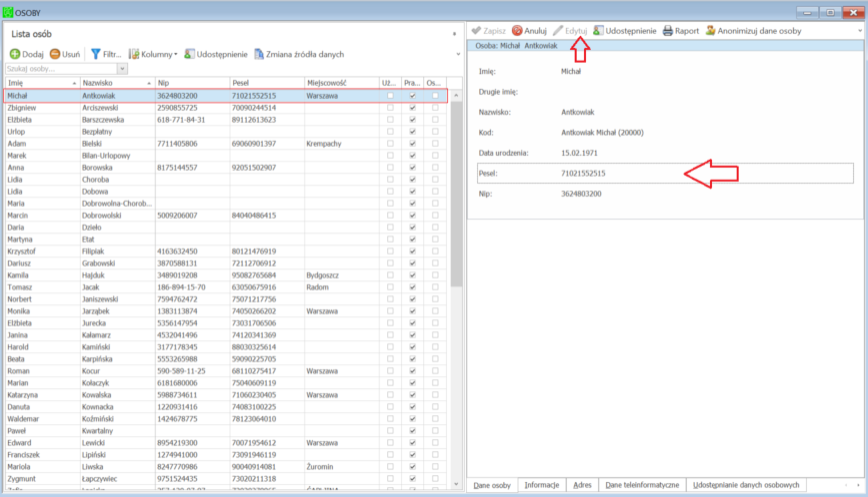This screenshot has width=868, height=497.
Task: Select the Norbert Janiszewski row
Action: click(225, 299)
